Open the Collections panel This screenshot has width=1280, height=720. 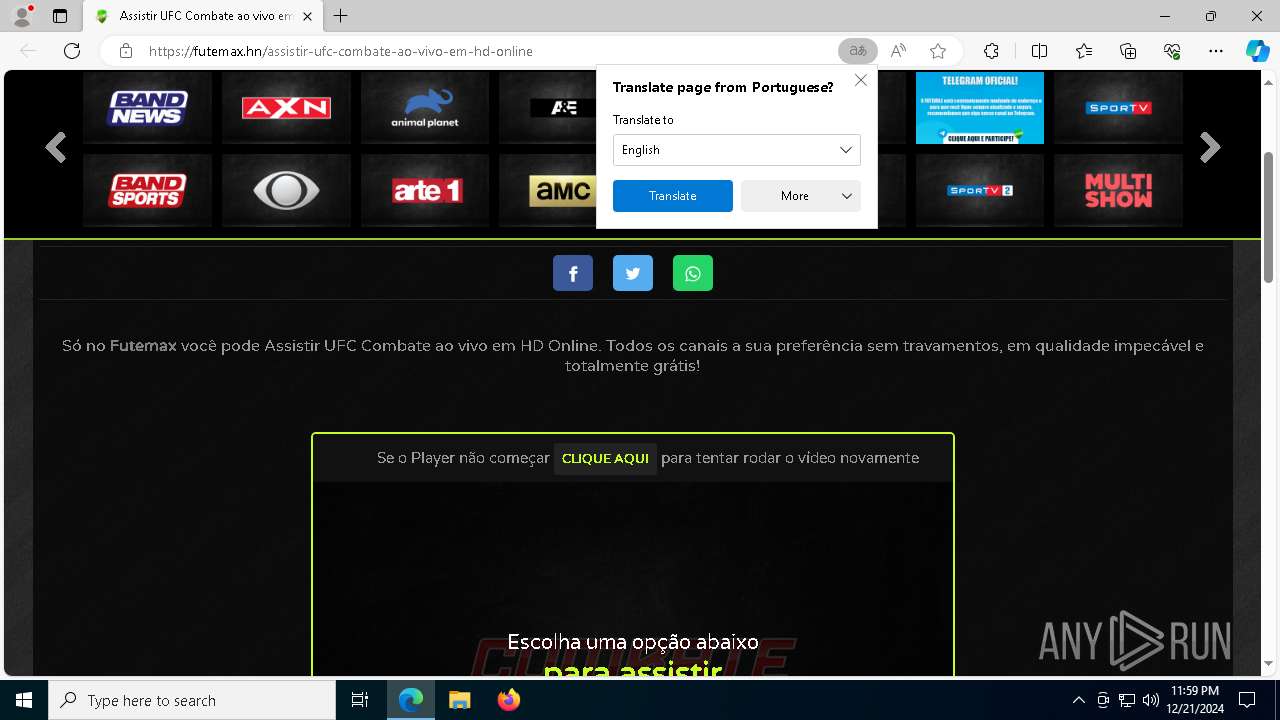pos(1128,51)
